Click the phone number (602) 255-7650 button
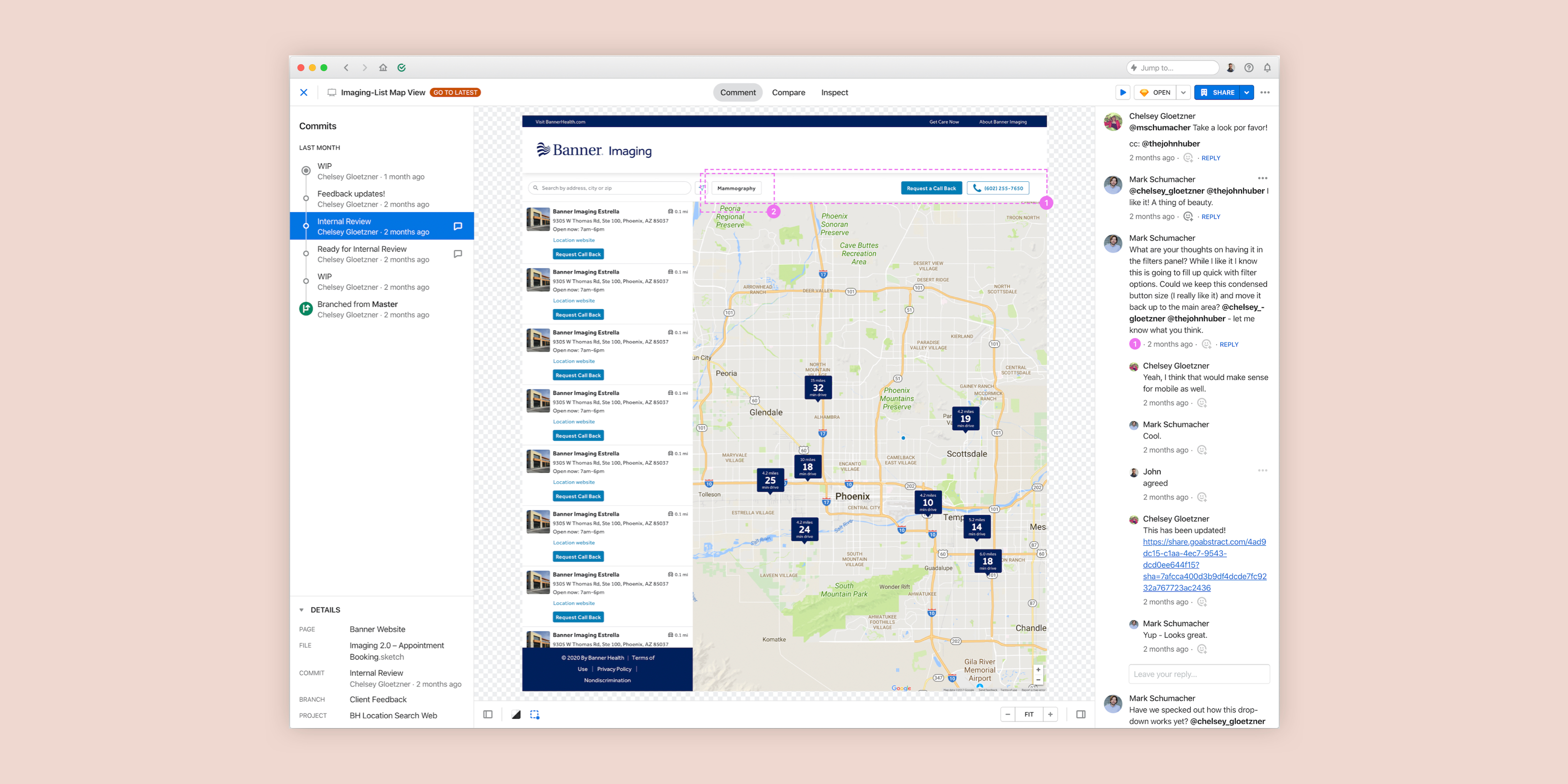The height and width of the screenshot is (784, 1568). [x=998, y=188]
